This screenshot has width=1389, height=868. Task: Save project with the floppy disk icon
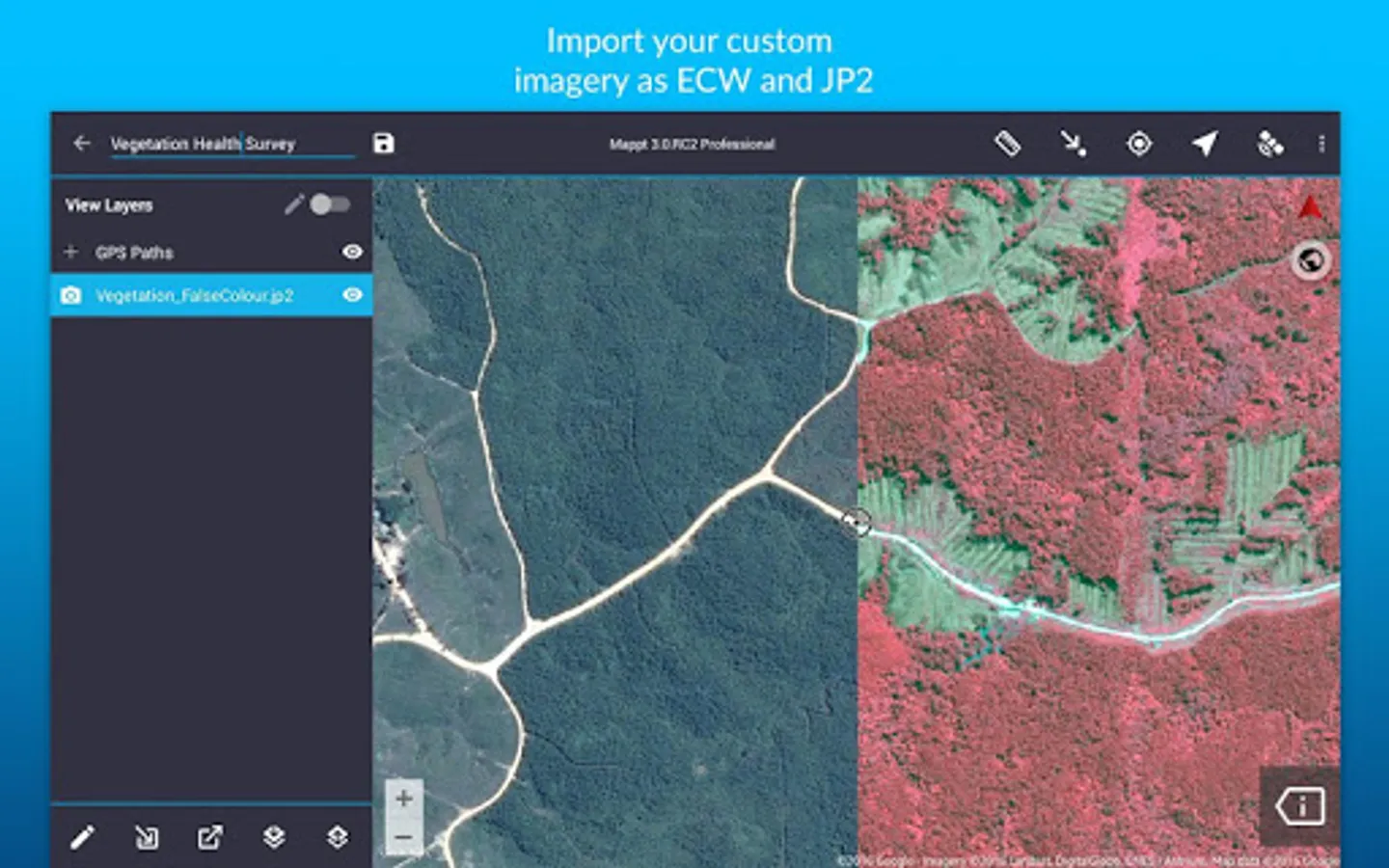[x=384, y=144]
